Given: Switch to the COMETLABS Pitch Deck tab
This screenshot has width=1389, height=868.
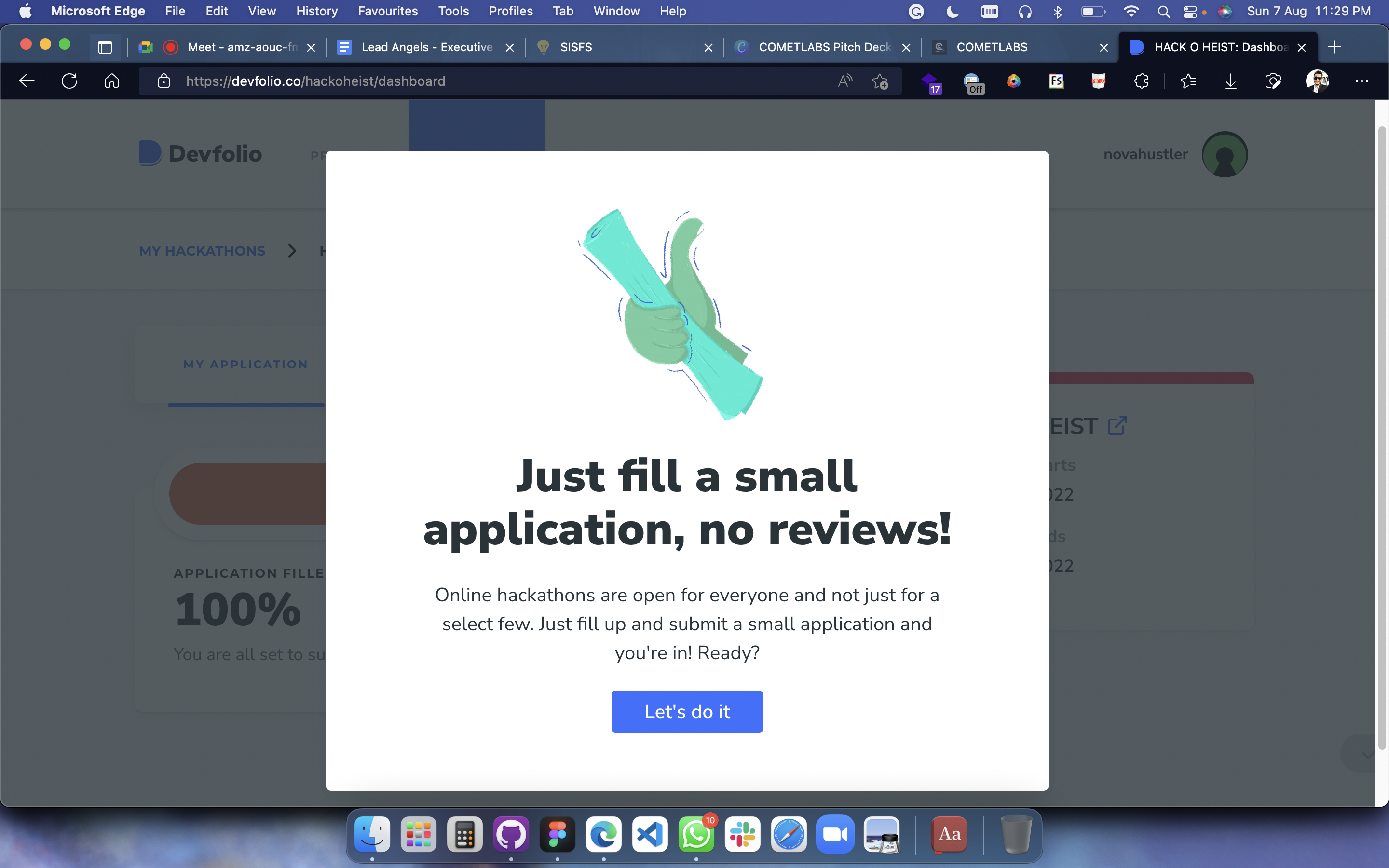Looking at the screenshot, I should tap(824, 47).
